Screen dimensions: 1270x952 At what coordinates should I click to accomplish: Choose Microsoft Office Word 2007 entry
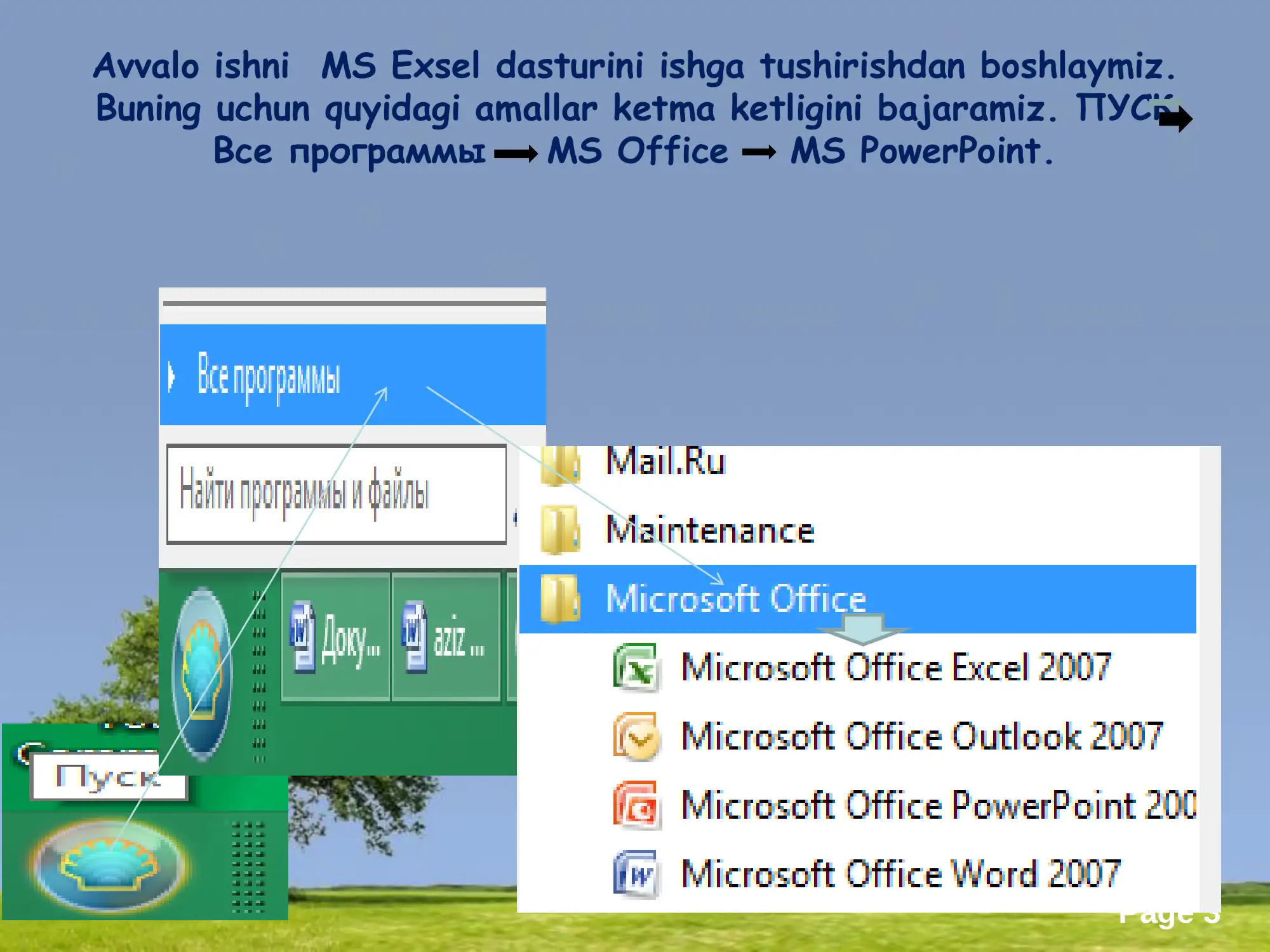pos(900,874)
